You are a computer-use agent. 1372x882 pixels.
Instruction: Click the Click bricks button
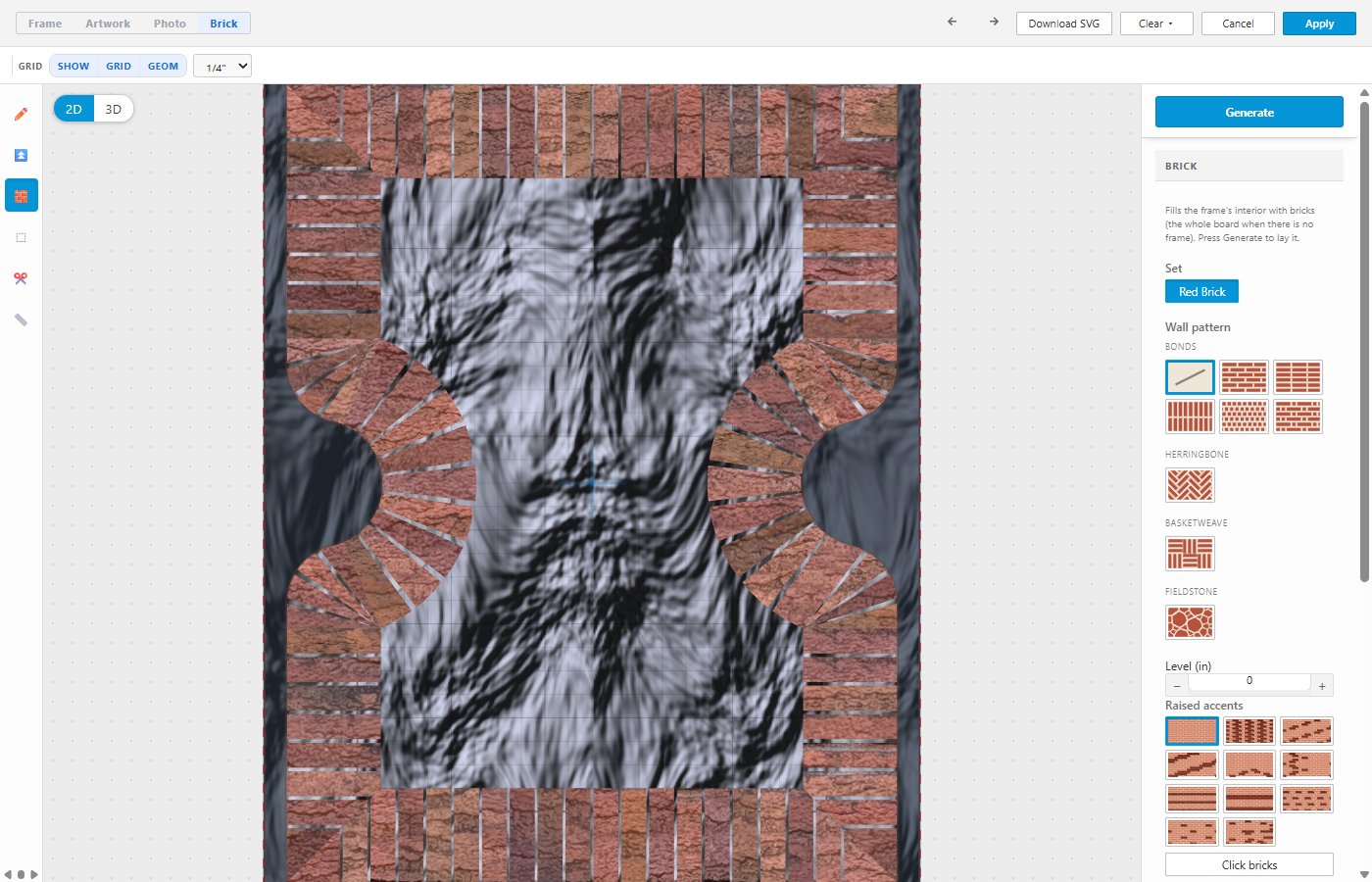[x=1249, y=864]
